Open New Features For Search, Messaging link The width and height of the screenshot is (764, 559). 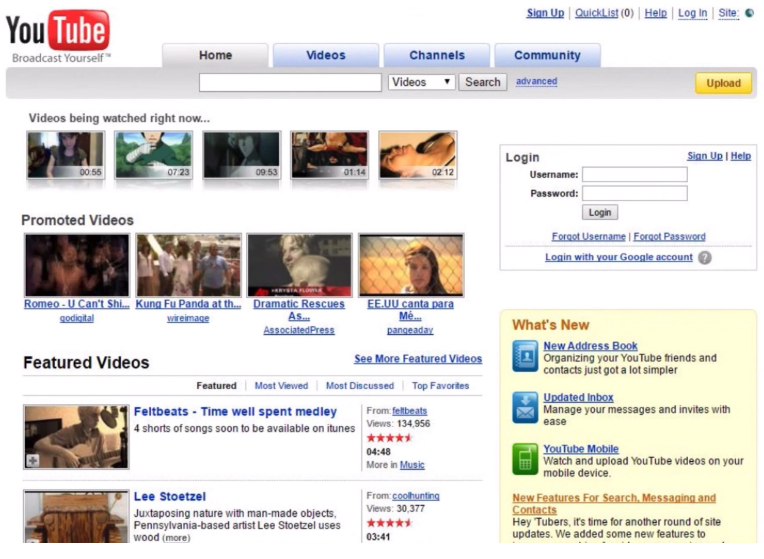[614, 504]
